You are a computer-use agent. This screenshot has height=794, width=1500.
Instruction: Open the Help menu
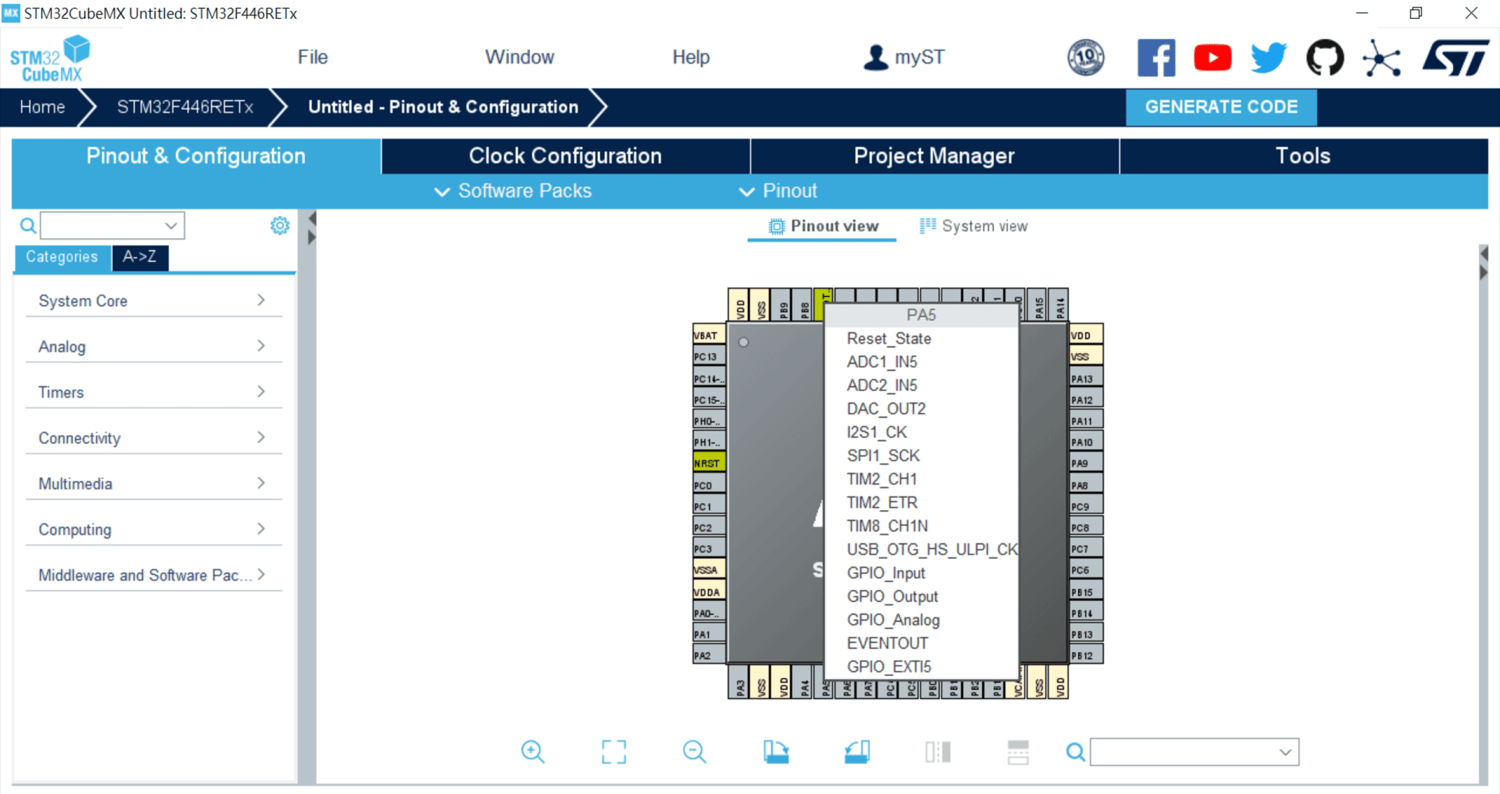click(x=691, y=57)
